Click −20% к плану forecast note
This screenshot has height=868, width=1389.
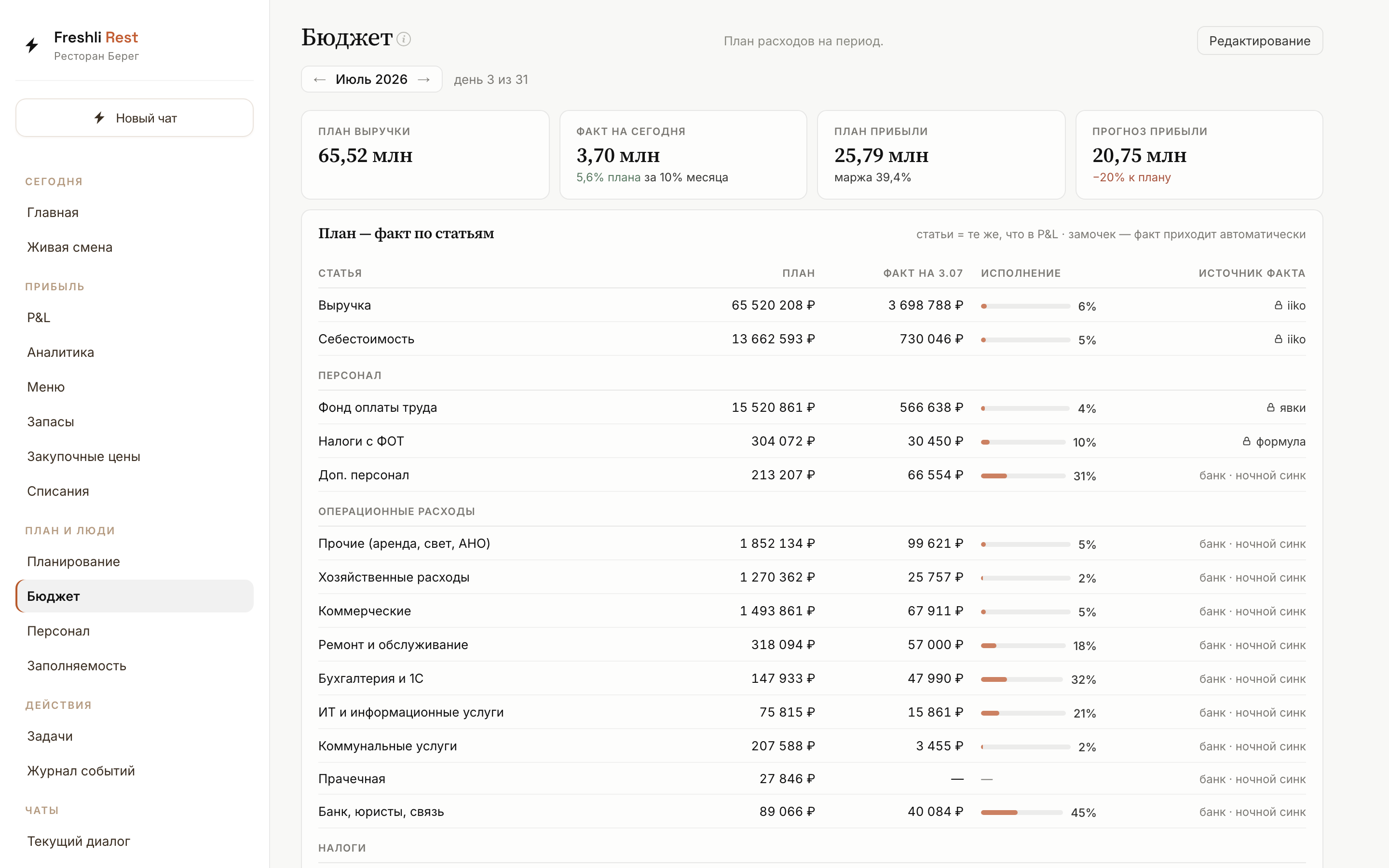[x=1131, y=177]
